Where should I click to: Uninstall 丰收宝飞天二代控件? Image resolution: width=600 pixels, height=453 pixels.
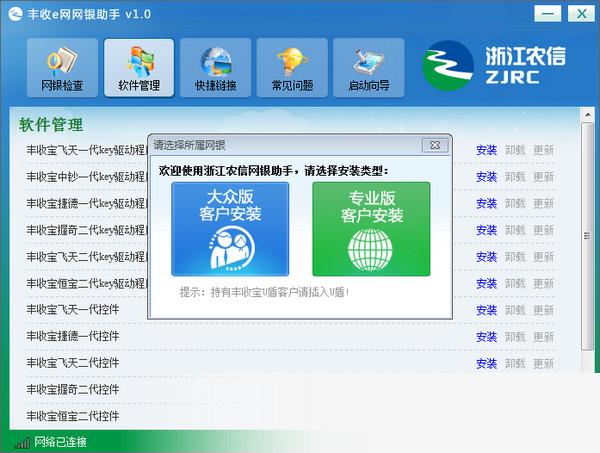(515, 363)
